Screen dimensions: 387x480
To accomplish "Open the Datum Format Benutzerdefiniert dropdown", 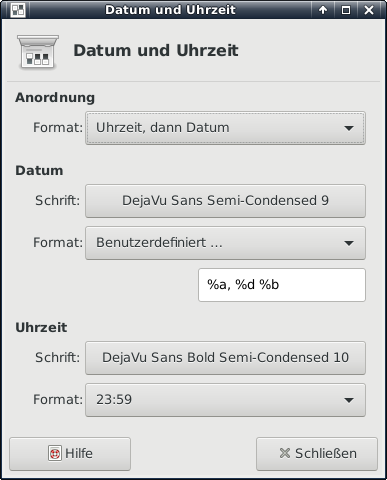I will pos(225,243).
